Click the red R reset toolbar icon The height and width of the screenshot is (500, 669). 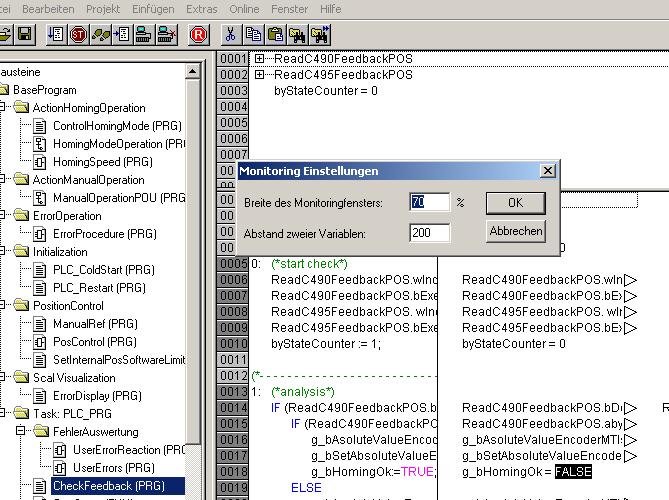tap(197, 34)
